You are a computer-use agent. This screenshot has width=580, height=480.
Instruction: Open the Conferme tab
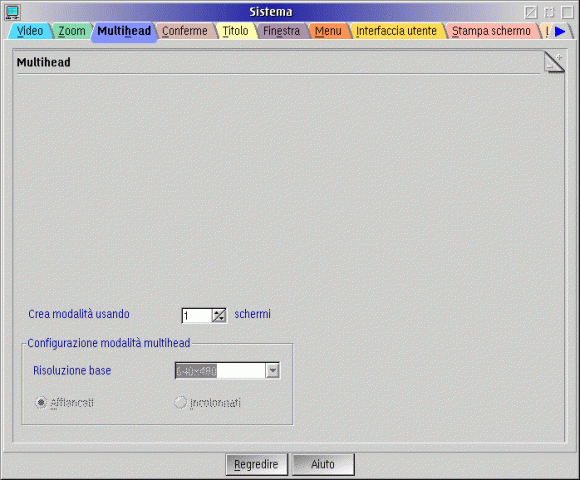point(185,31)
